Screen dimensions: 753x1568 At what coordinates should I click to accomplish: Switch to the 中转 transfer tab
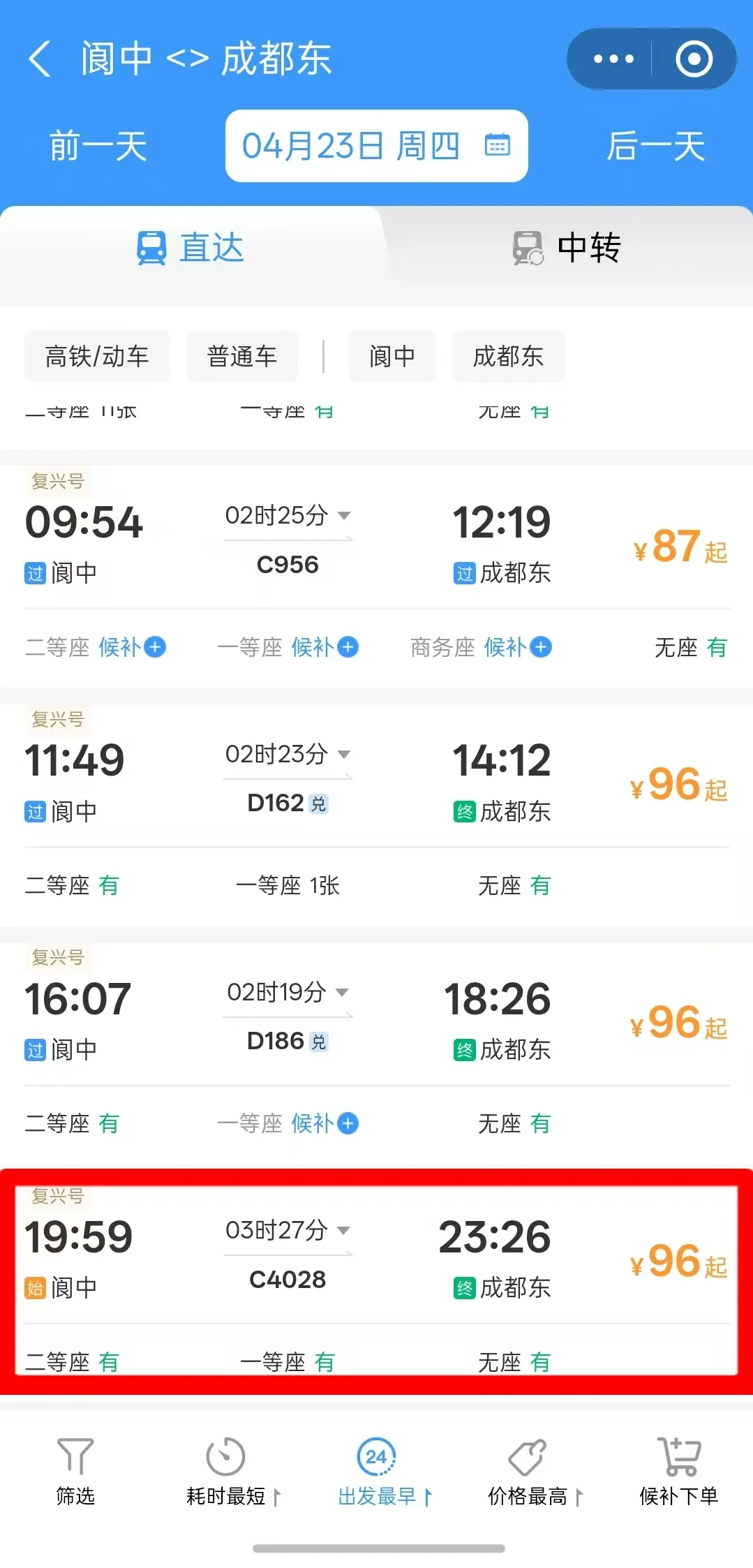click(x=566, y=249)
